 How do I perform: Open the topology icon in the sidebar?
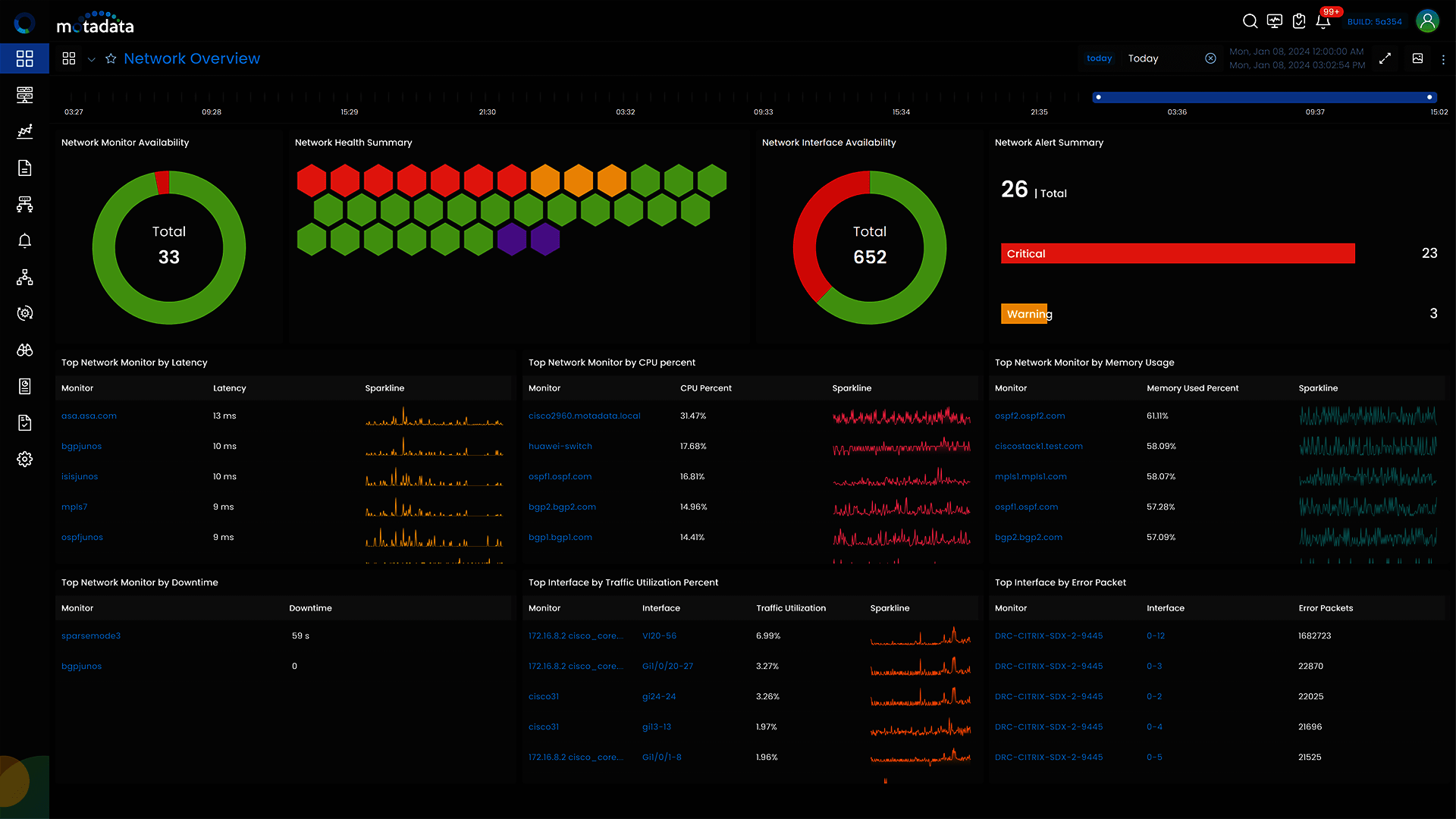pyautogui.click(x=24, y=278)
